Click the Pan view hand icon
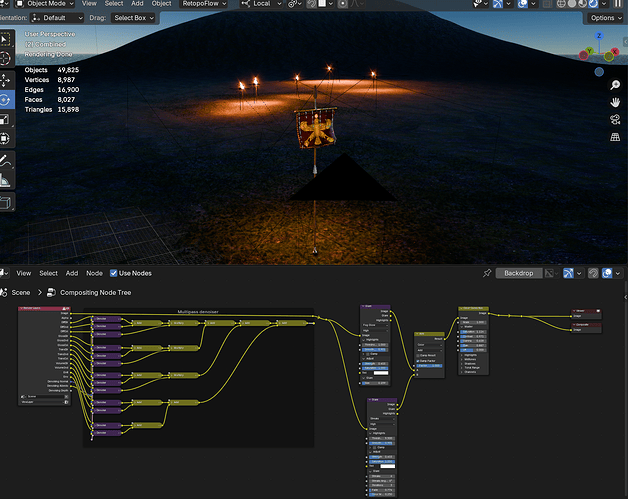Screen dimensions: 628x499 pyautogui.click(x=615, y=103)
